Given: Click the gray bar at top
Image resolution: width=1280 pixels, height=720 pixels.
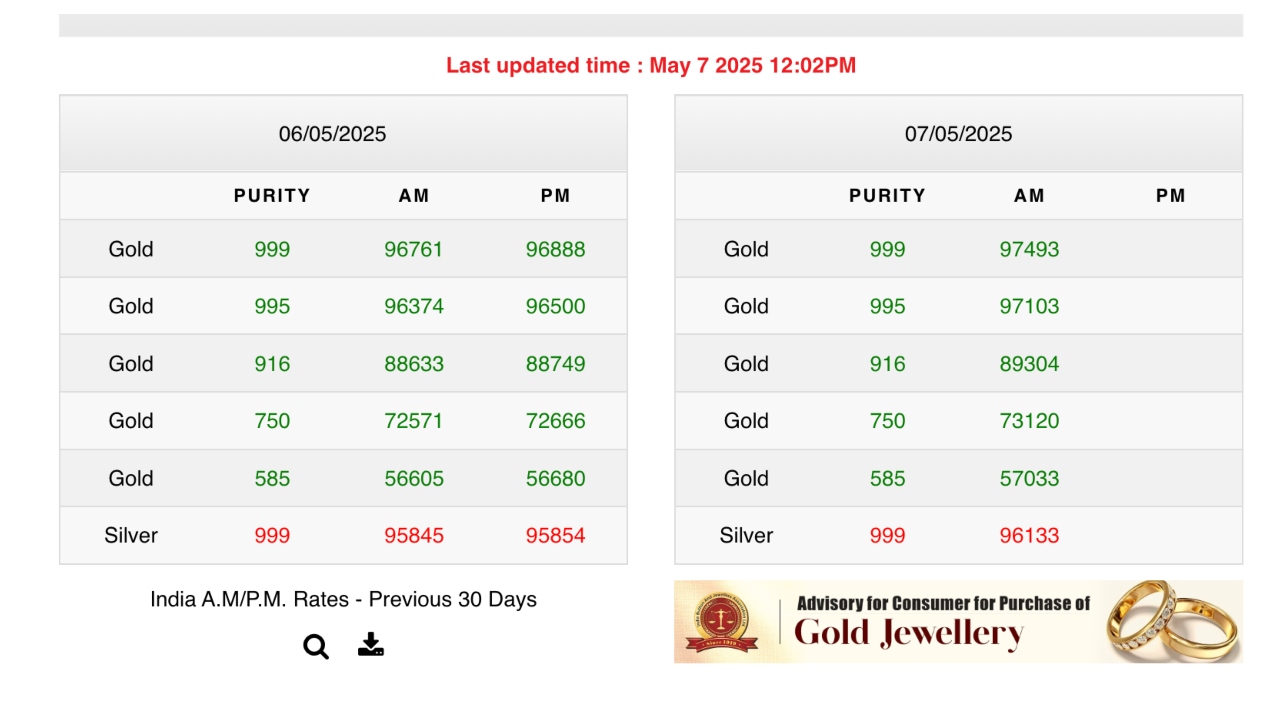Looking at the screenshot, I should point(651,25).
